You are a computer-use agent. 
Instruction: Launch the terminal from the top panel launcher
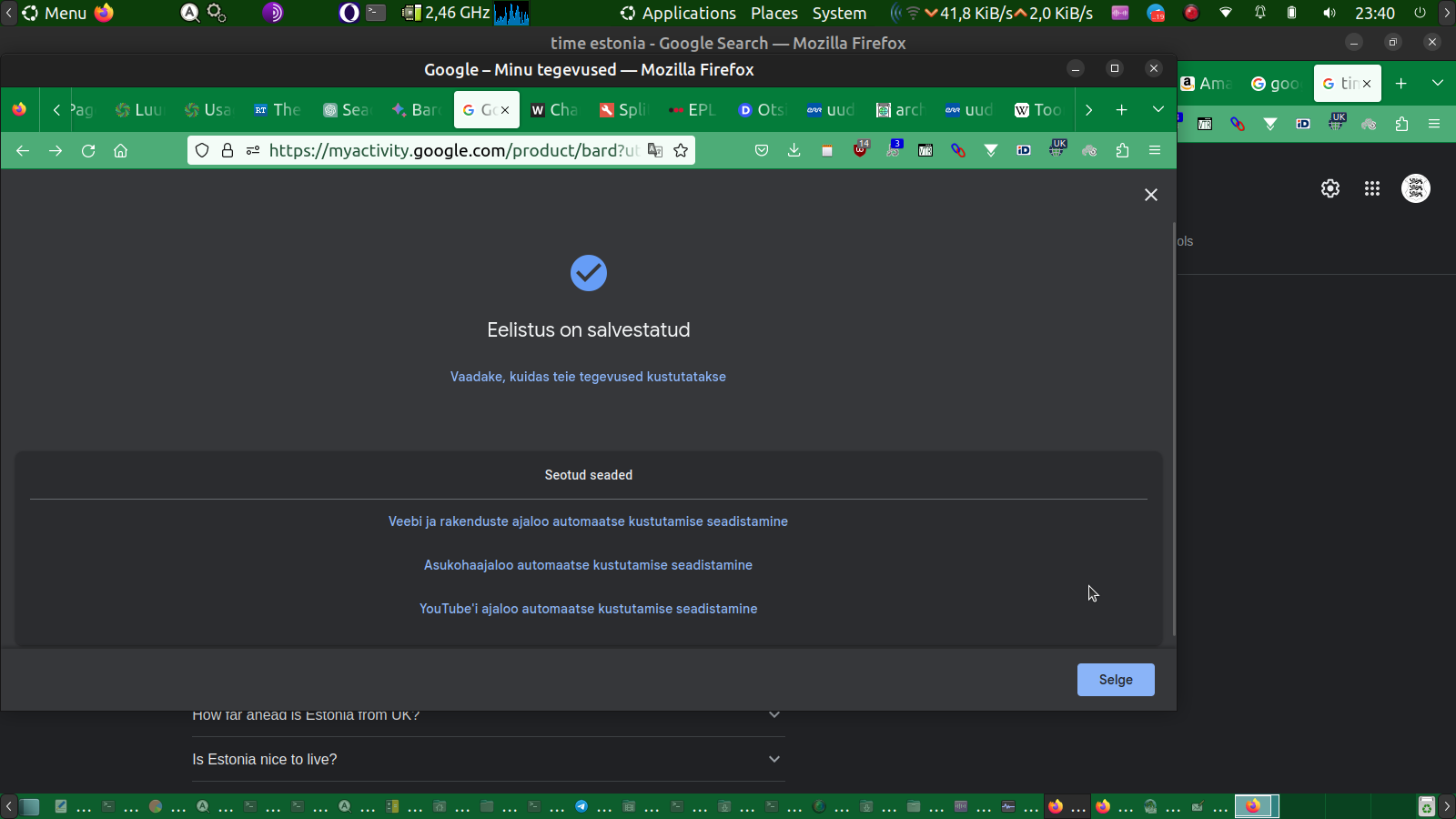point(376,13)
